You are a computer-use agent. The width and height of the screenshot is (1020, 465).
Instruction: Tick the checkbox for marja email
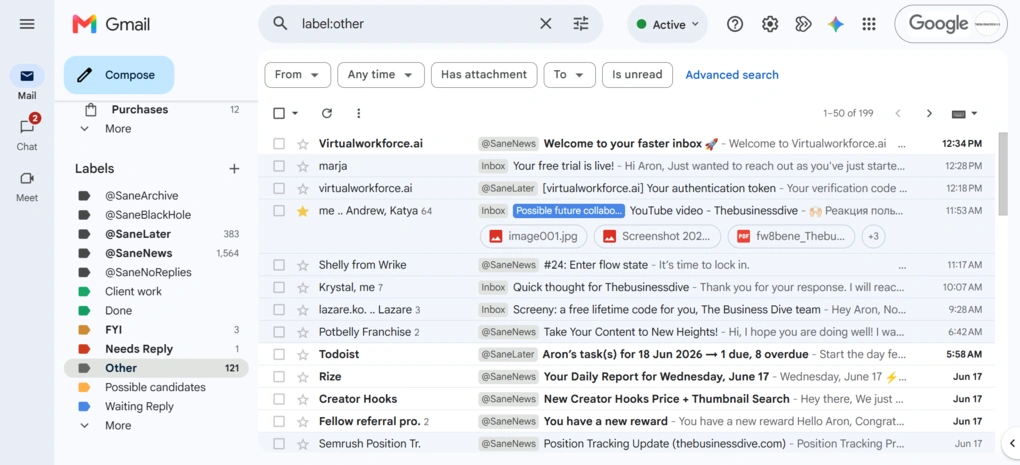(x=279, y=166)
